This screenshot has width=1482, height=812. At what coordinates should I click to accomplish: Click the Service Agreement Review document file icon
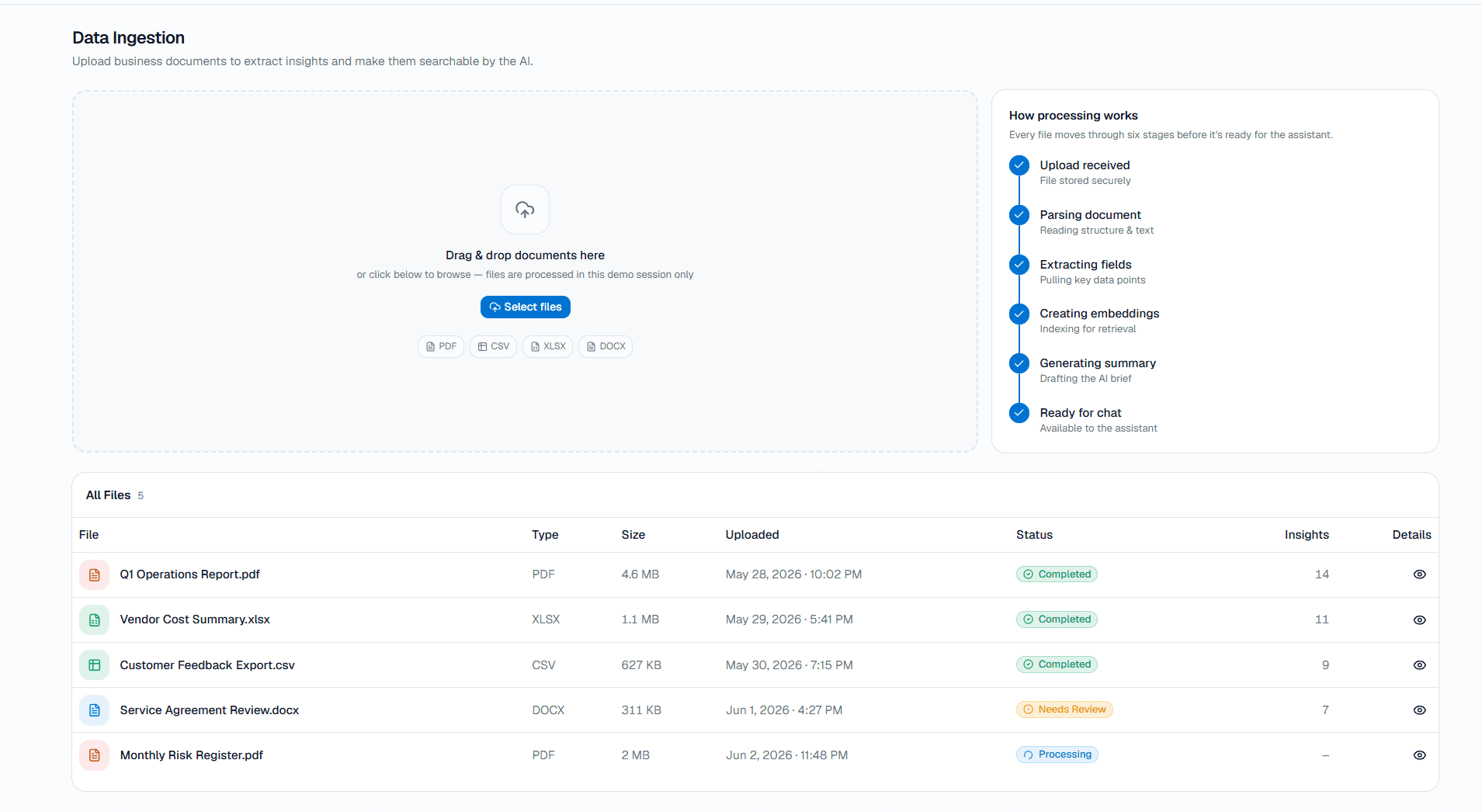tap(95, 710)
